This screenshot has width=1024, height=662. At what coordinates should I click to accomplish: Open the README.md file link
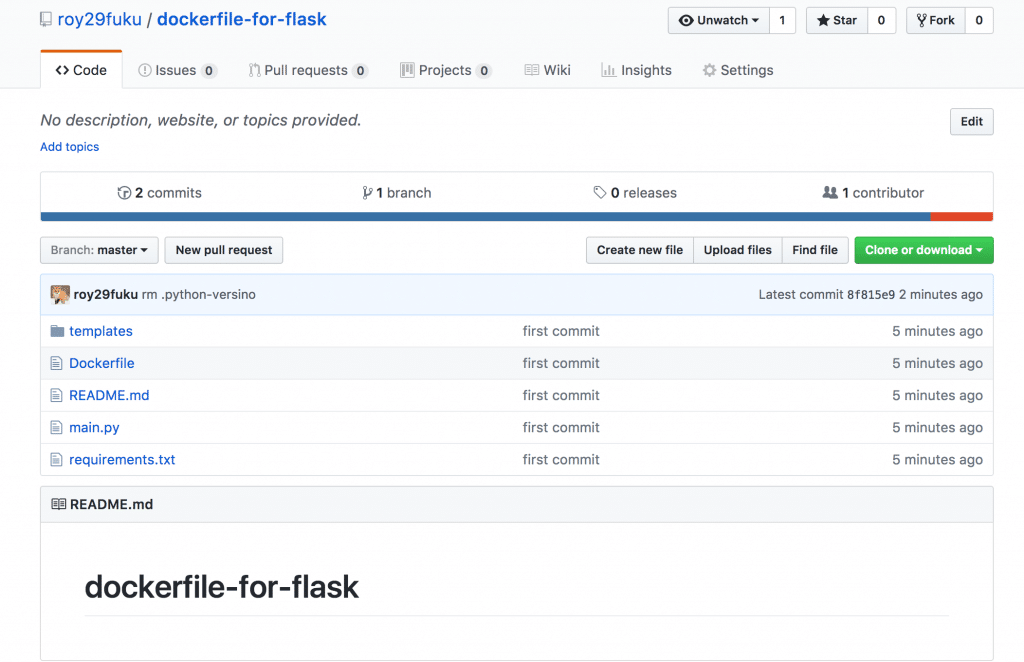(x=109, y=395)
